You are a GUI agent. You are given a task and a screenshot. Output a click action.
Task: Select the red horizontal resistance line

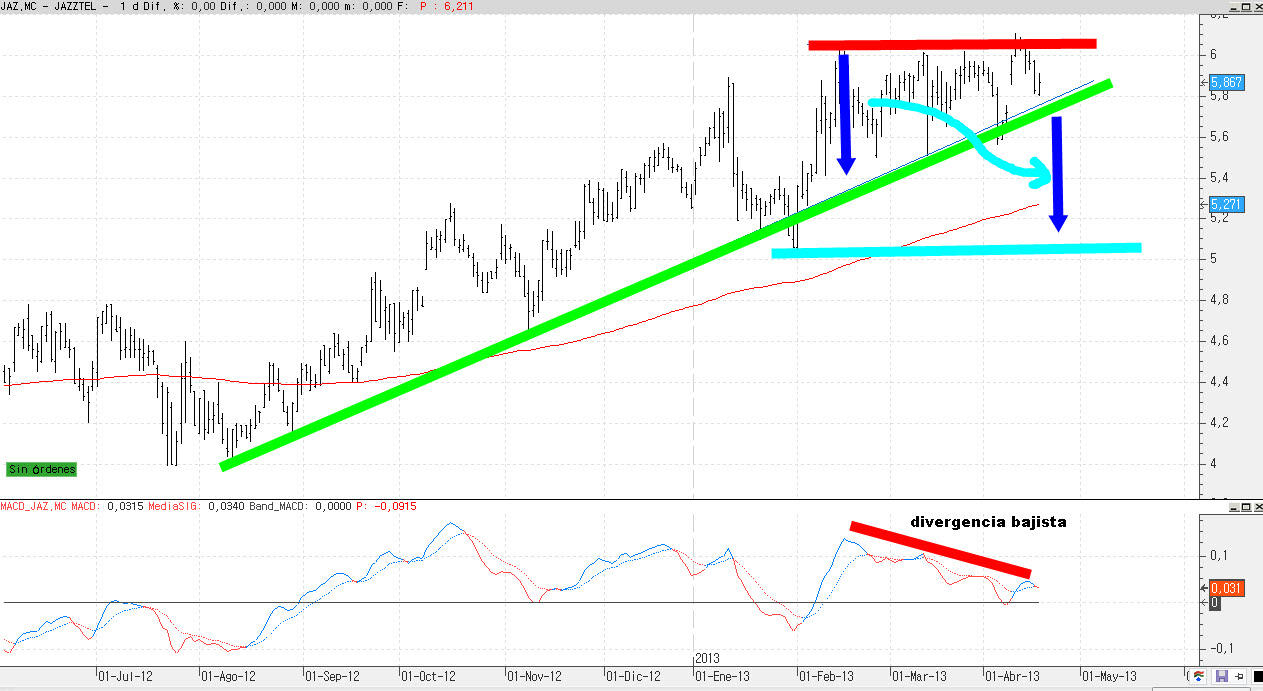click(x=951, y=44)
